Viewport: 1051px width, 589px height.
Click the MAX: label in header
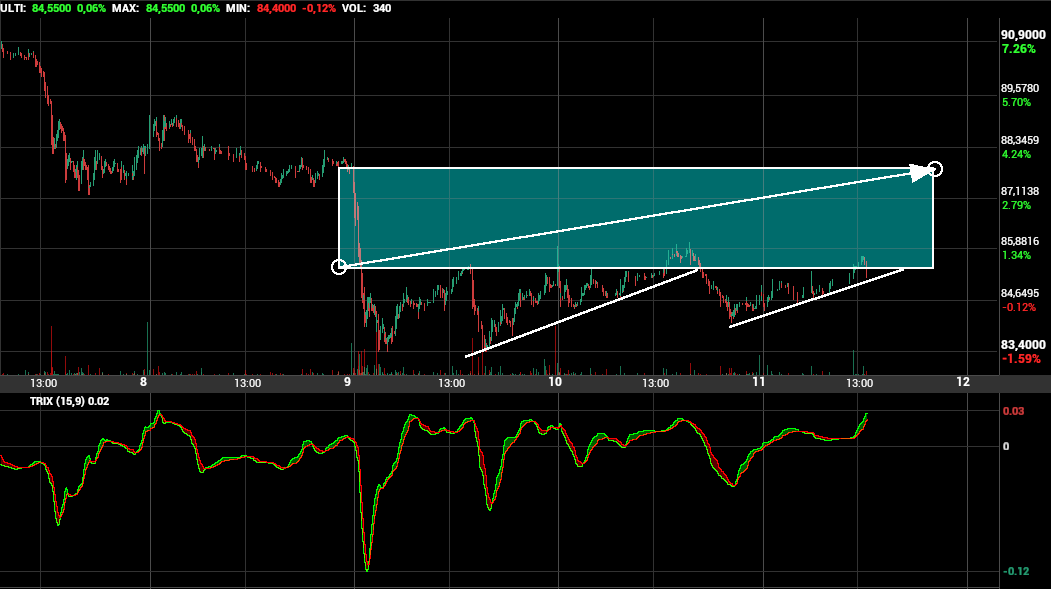pos(125,9)
